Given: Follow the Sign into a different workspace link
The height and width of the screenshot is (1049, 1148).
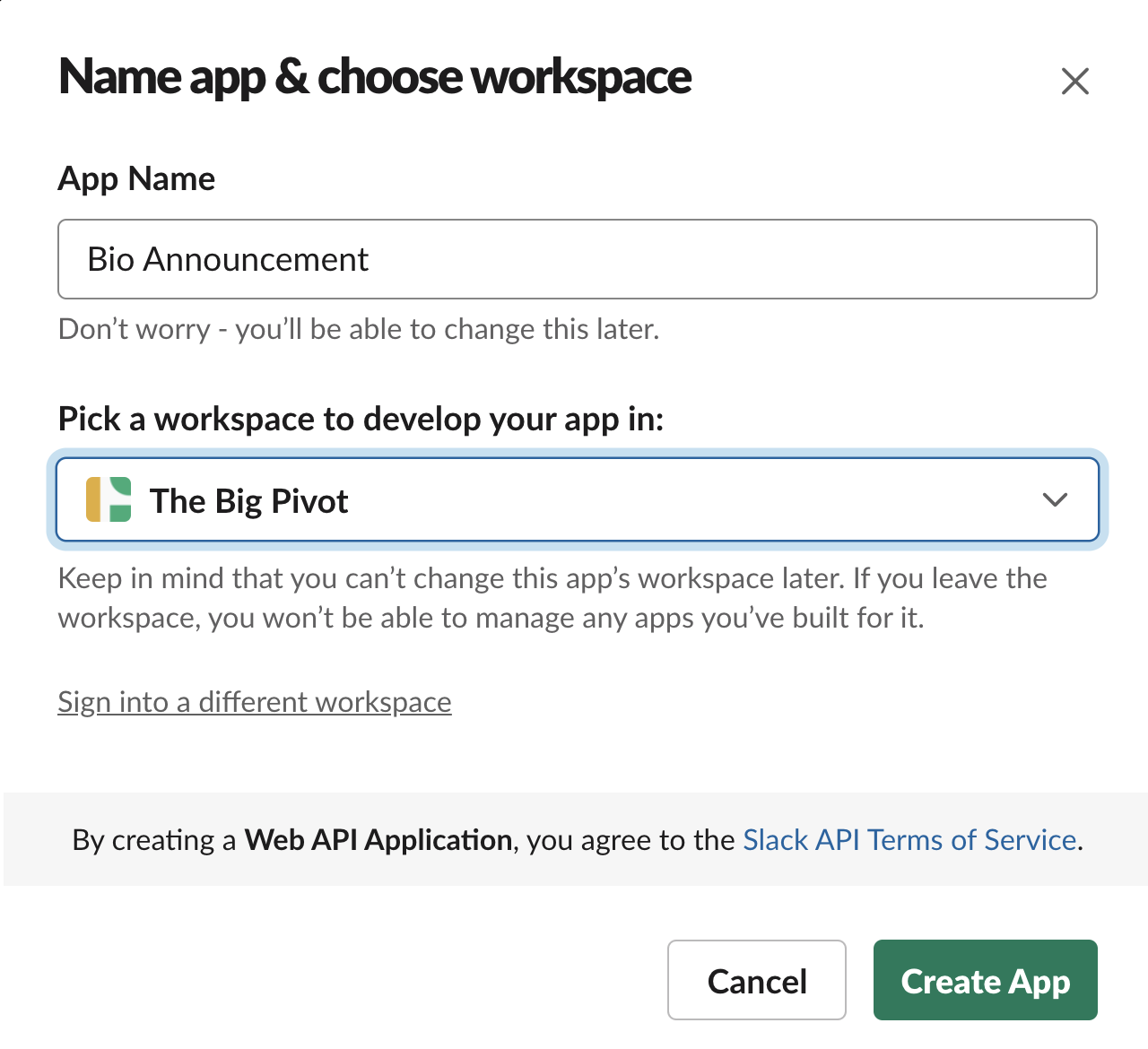Looking at the screenshot, I should (255, 702).
